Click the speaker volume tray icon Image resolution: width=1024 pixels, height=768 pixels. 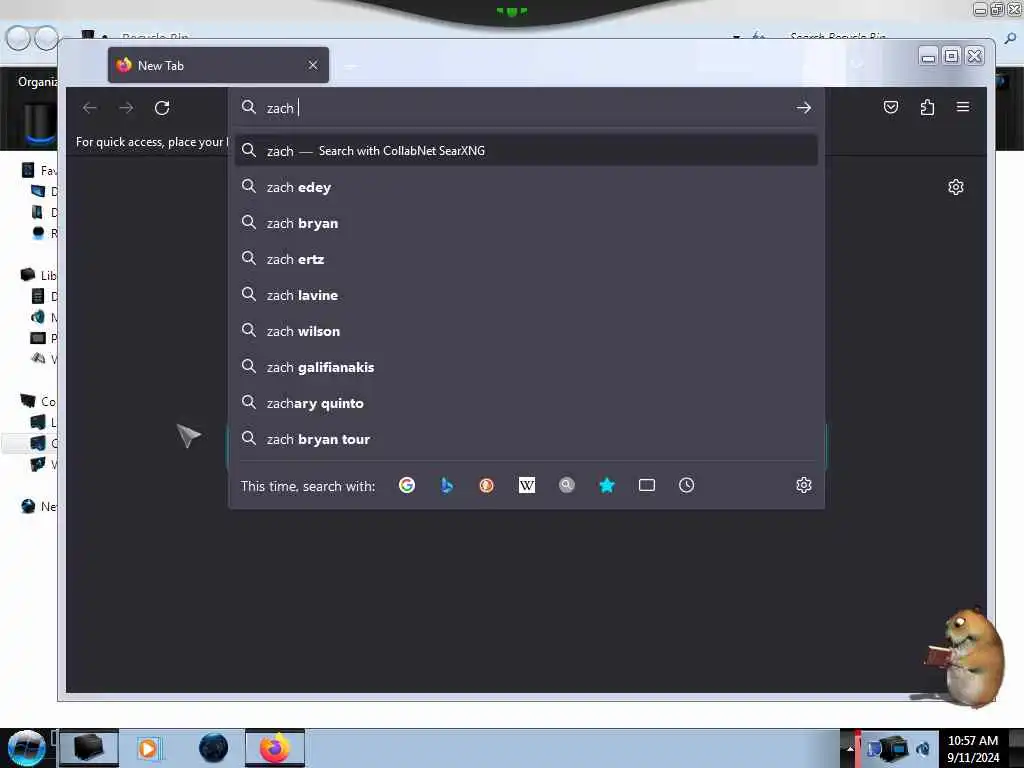click(923, 749)
